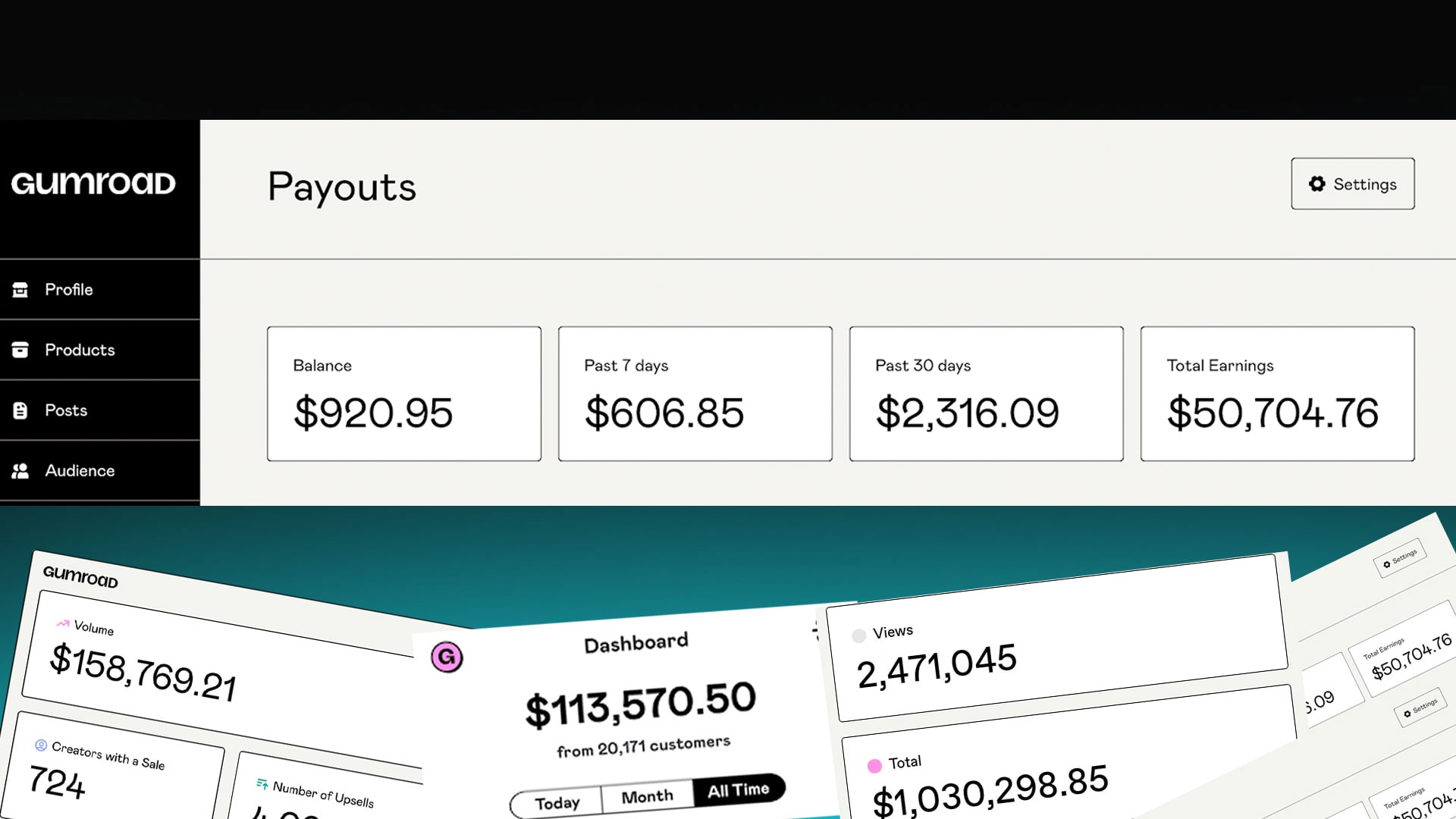Click the pink Total legend dot
This screenshot has height=819, width=1456.
(874, 766)
